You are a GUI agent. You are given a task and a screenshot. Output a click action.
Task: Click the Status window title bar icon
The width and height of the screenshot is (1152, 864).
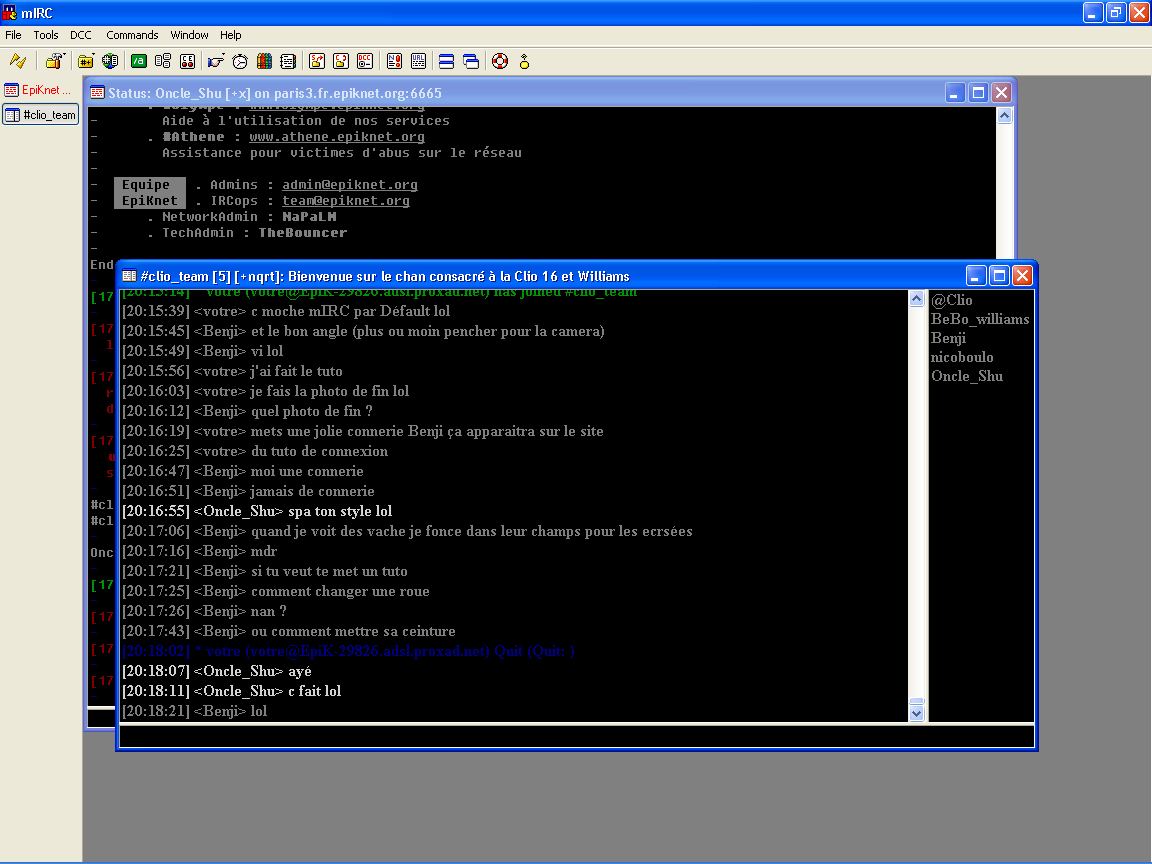pyautogui.click(x=97, y=93)
